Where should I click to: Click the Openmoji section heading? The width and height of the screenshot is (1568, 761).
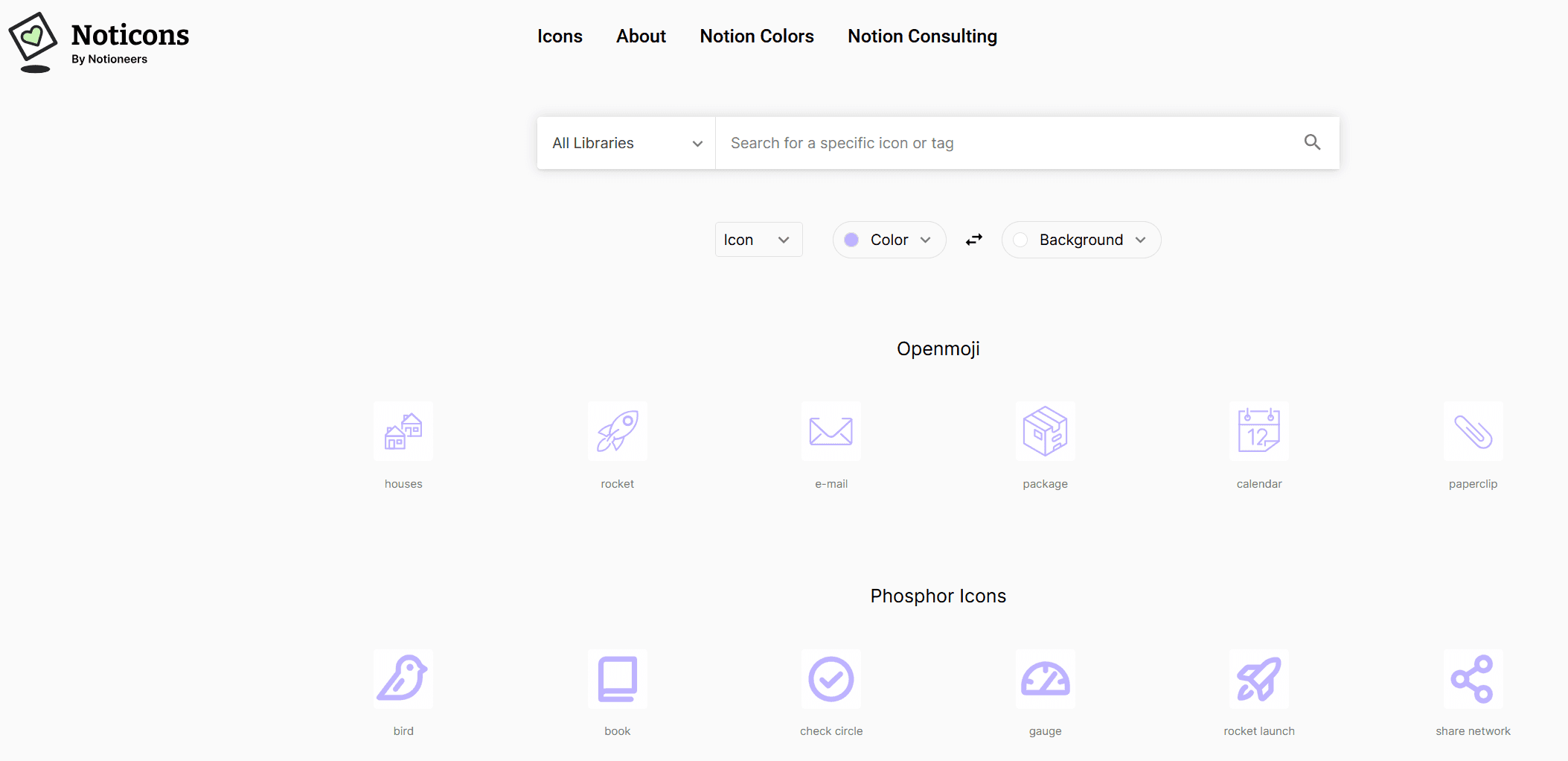click(x=938, y=349)
